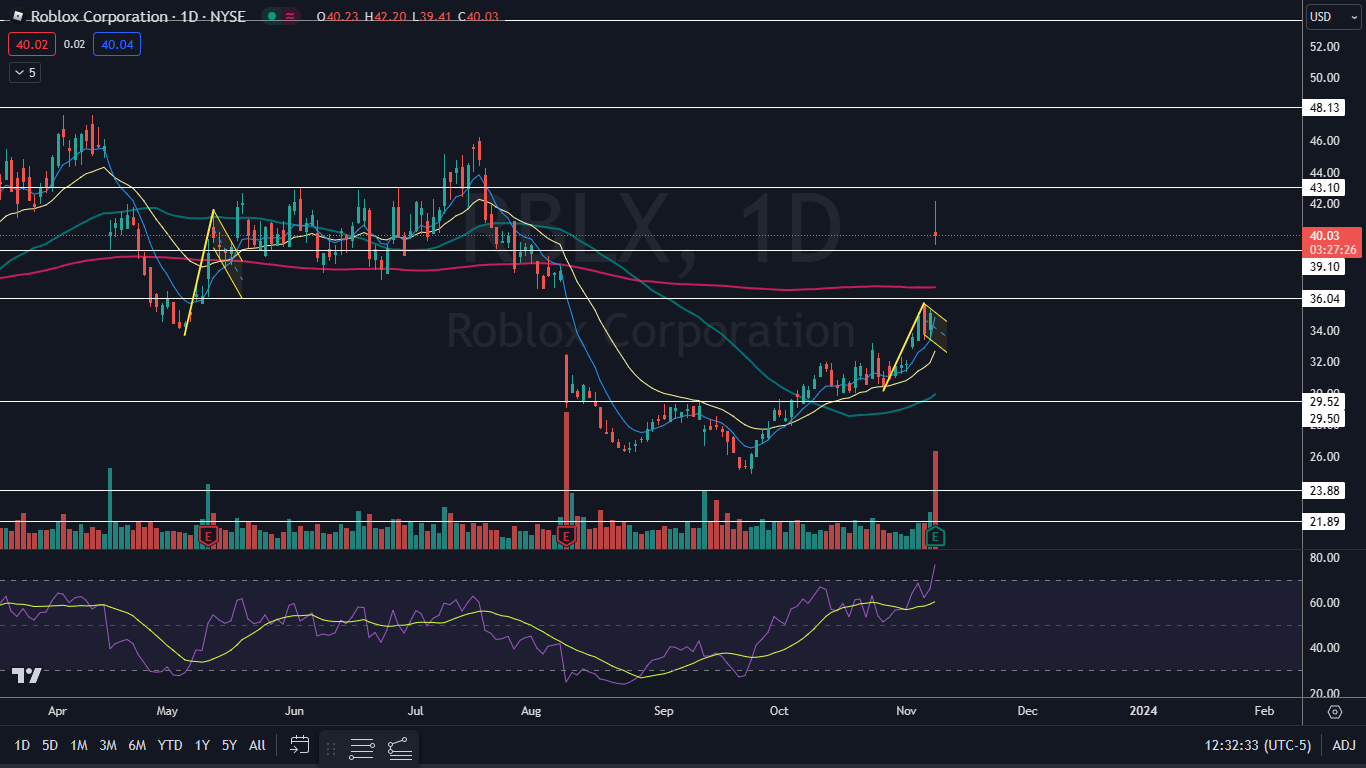Click the tall red November volume bar
The height and width of the screenshot is (768, 1366).
[935, 497]
